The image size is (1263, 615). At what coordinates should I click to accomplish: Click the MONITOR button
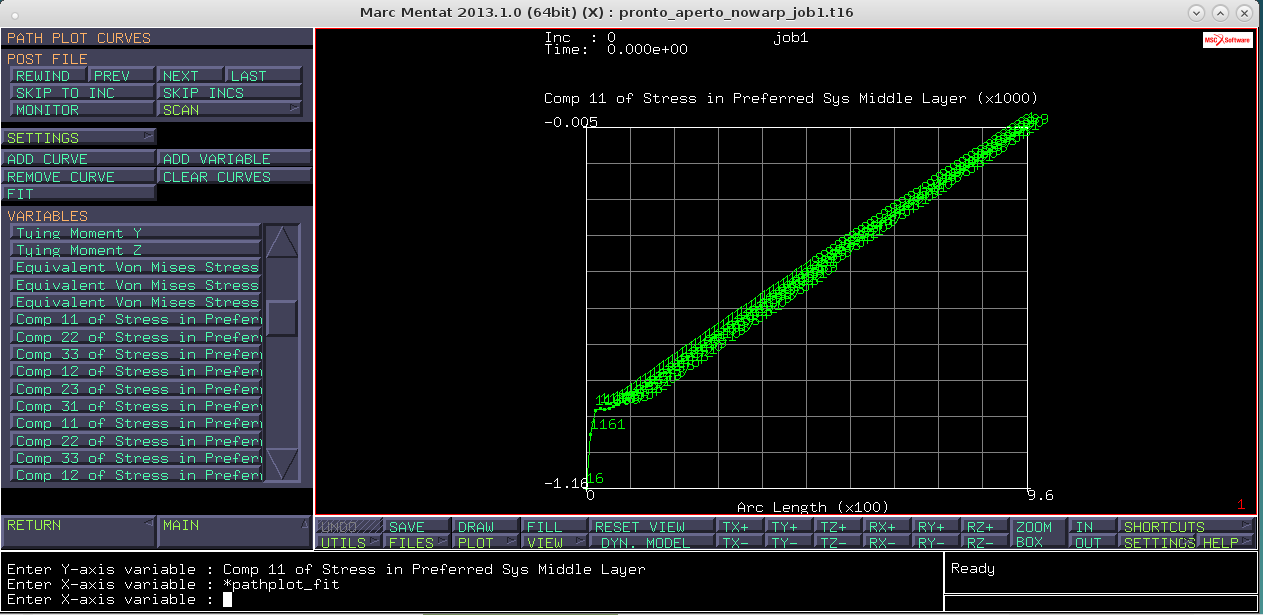83,109
